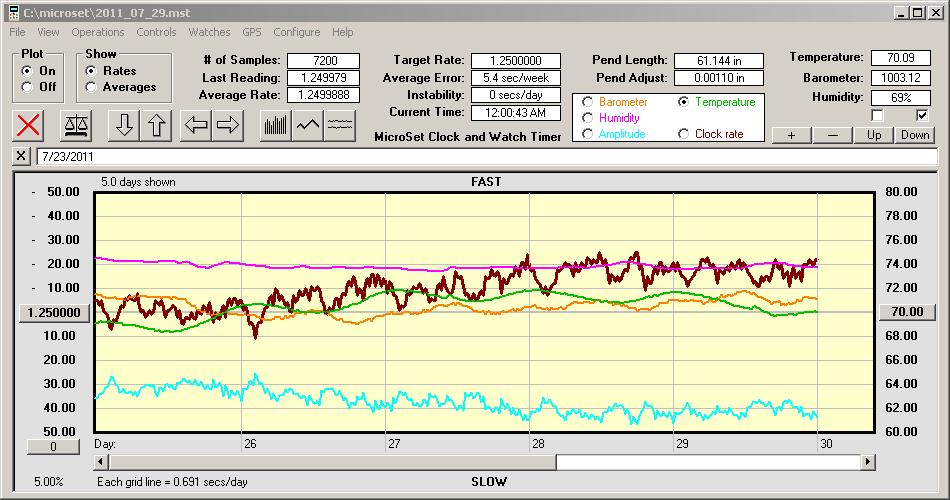
Task: Click the 0 button below left axis
Action: coord(53,447)
